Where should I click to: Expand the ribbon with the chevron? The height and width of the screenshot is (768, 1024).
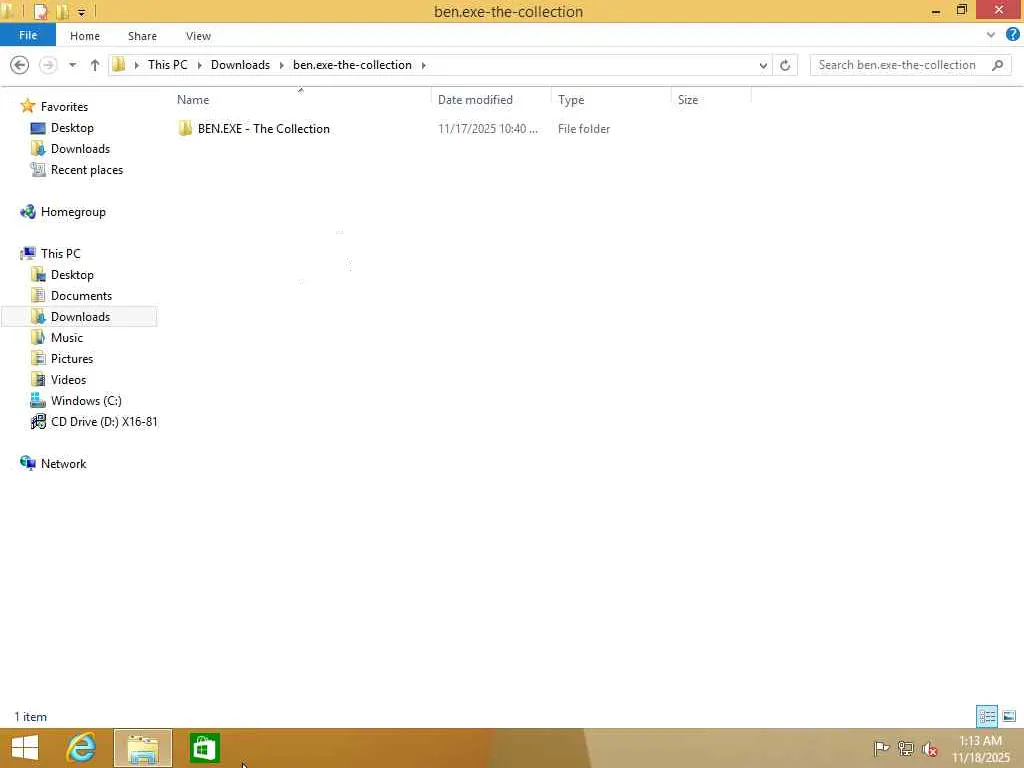click(991, 35)
